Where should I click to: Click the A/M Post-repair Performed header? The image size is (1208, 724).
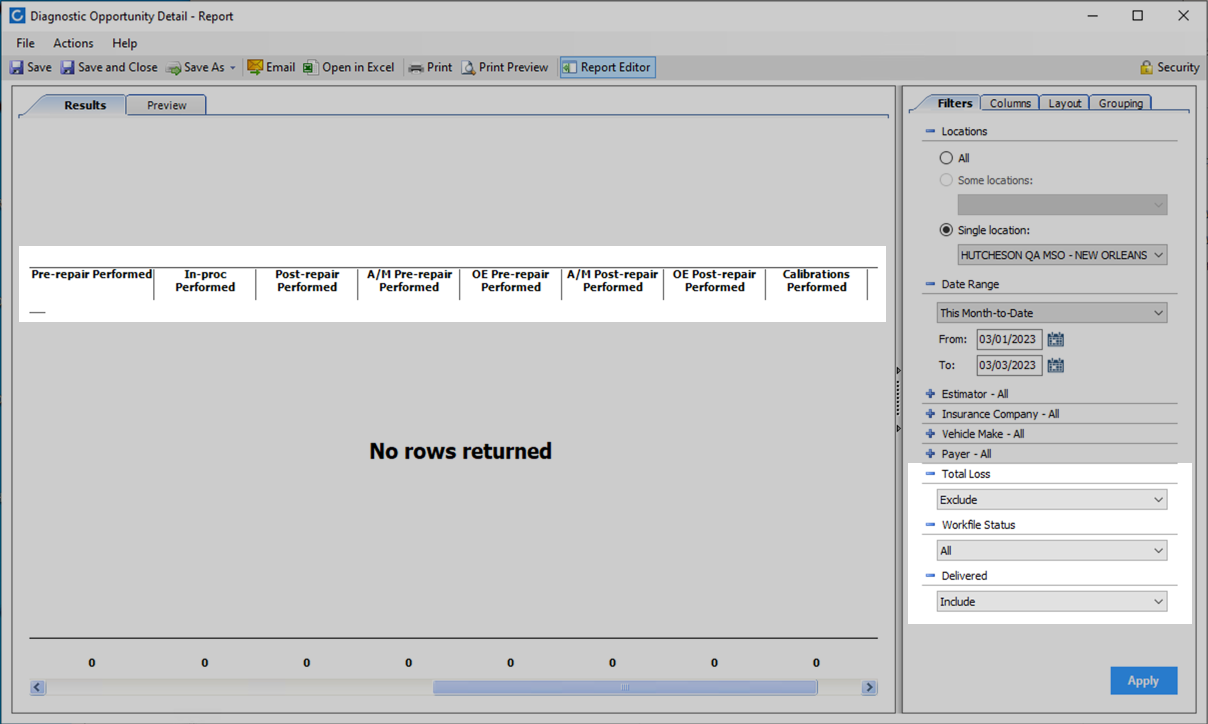(x=613, y=281)
